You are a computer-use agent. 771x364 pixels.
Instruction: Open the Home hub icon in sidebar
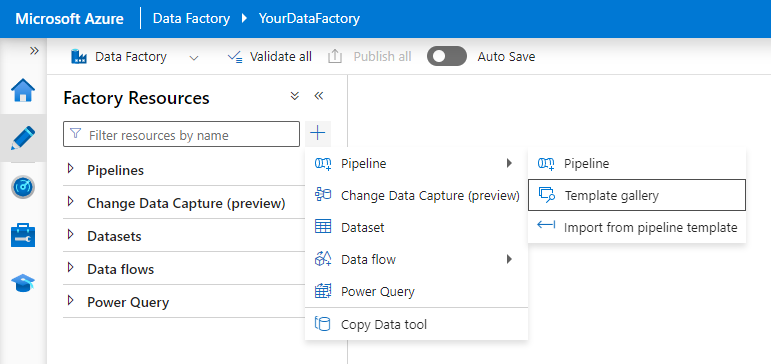coord(23,91)
